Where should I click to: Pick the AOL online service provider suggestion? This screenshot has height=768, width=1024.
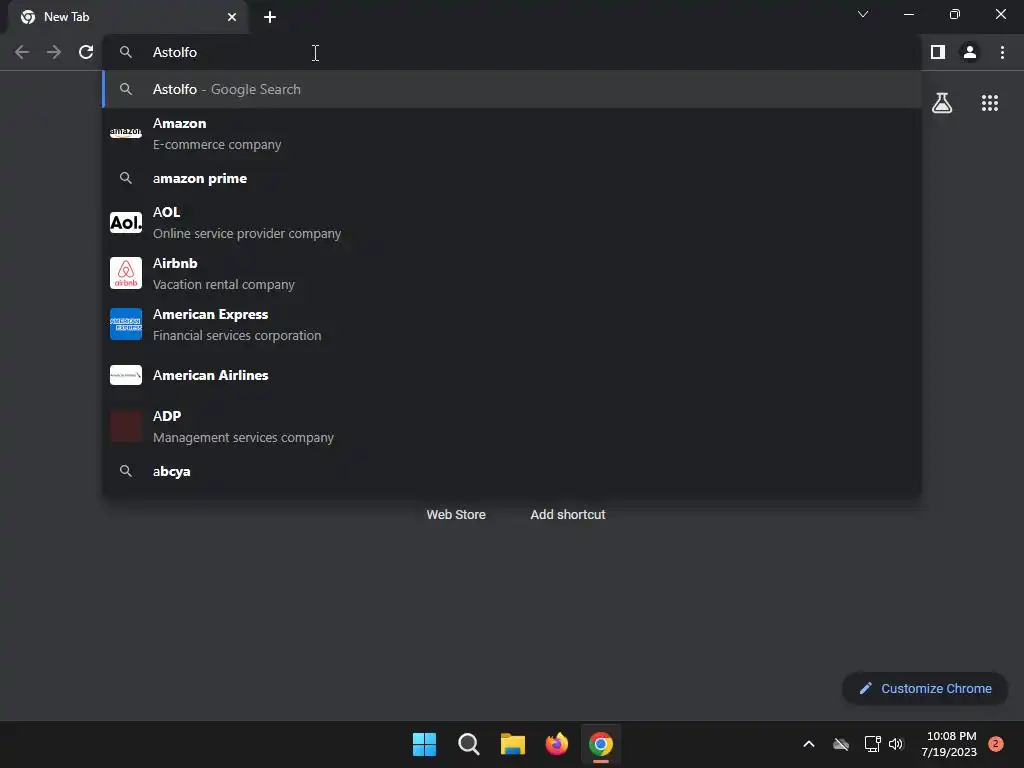511,223
